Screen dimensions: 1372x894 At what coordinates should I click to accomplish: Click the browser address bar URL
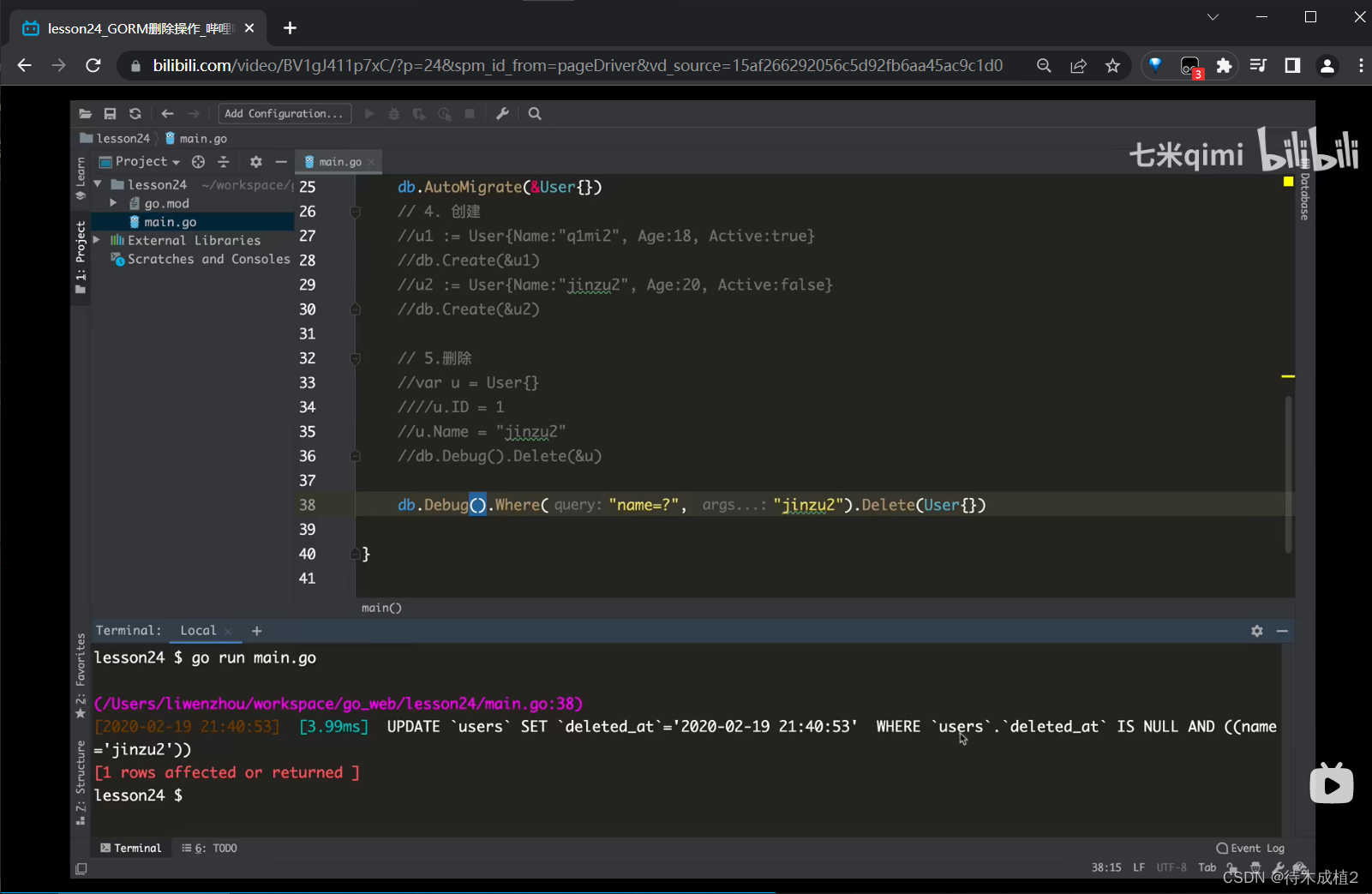[578, 65]
